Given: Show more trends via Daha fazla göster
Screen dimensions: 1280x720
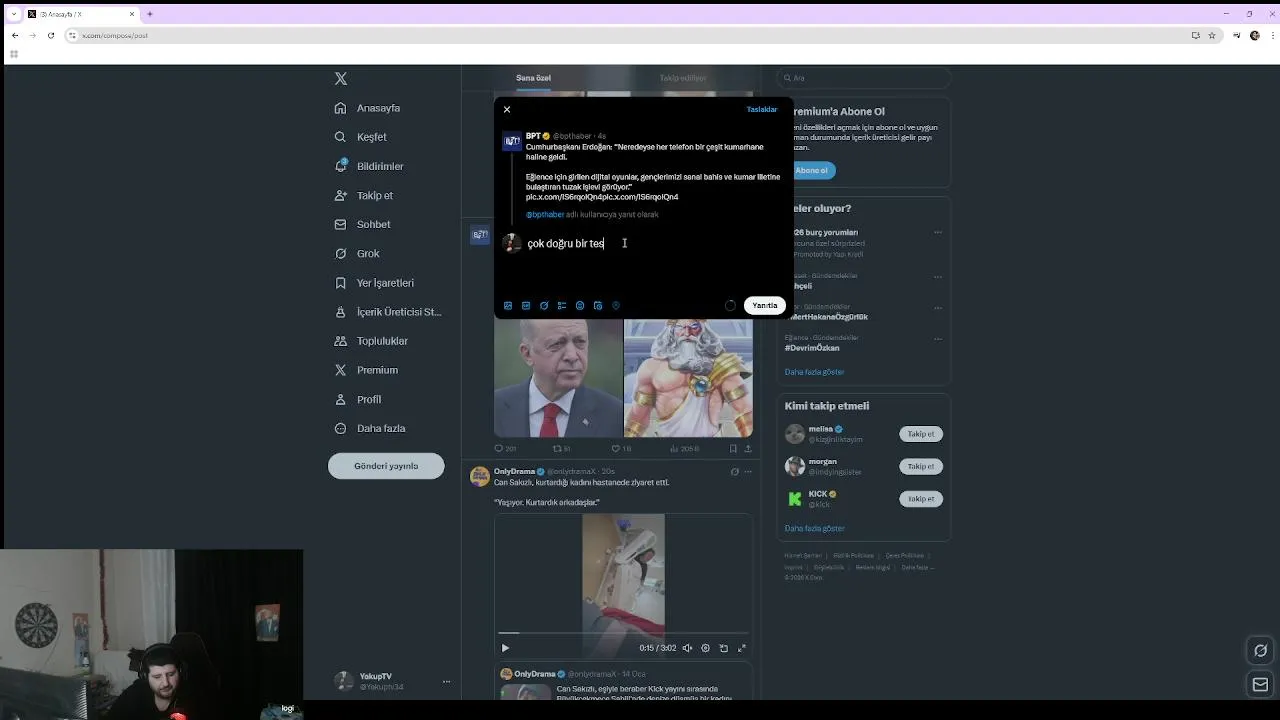Looking at the screenshot, I should pos(814,372).
